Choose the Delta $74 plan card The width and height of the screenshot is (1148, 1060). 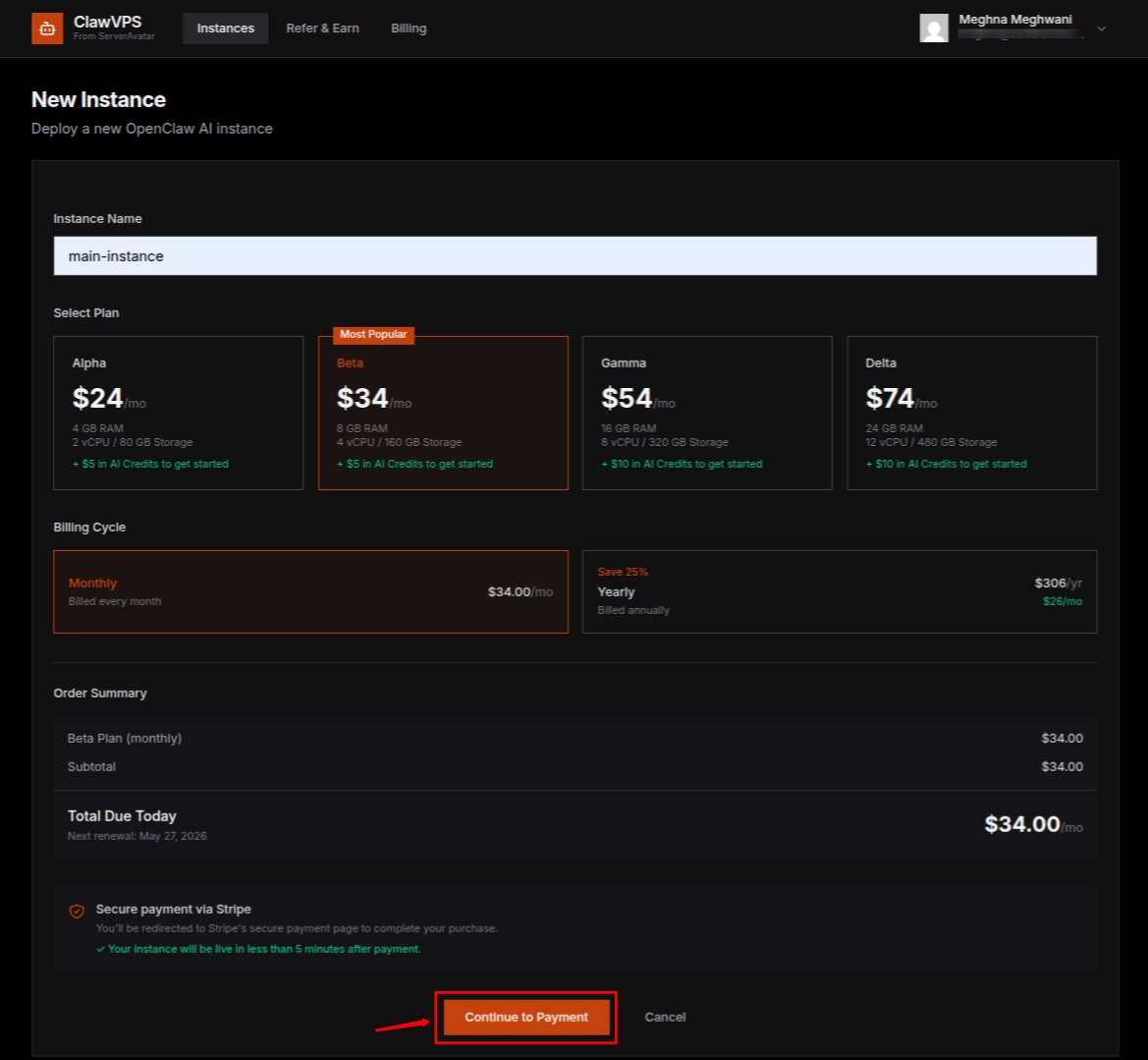click(971, 413)
